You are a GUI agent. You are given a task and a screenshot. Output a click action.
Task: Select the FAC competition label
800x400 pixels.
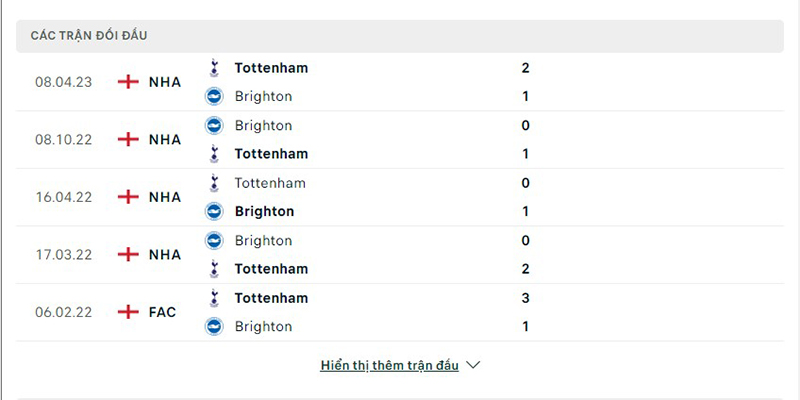click(162, 312)
